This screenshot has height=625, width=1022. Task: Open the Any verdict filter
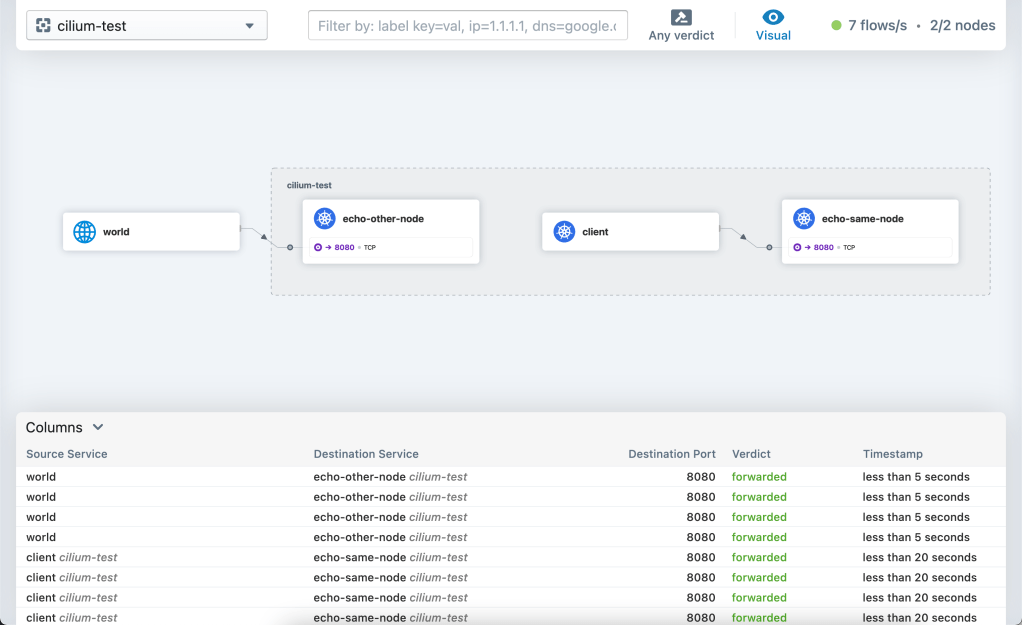pyautogui.click(x=681, y=25)
